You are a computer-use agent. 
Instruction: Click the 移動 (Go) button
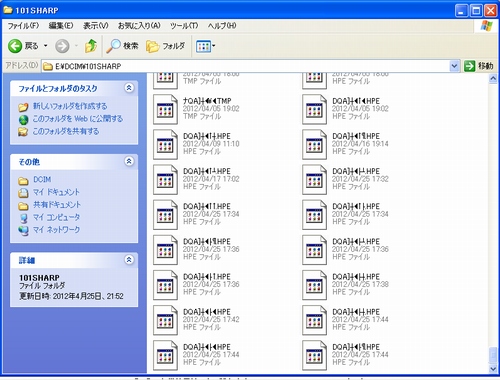pyautogui.click(x=479, y=66)
